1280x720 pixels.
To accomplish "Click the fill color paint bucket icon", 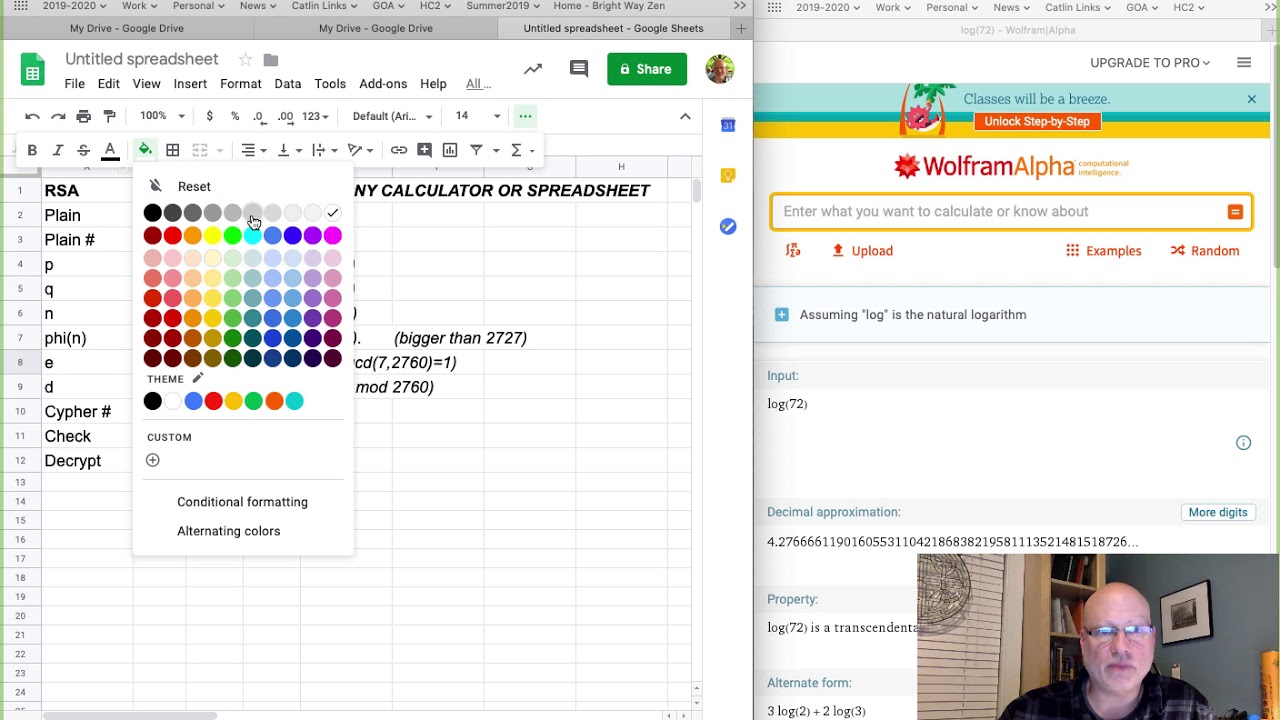I will tap(145, 150).
